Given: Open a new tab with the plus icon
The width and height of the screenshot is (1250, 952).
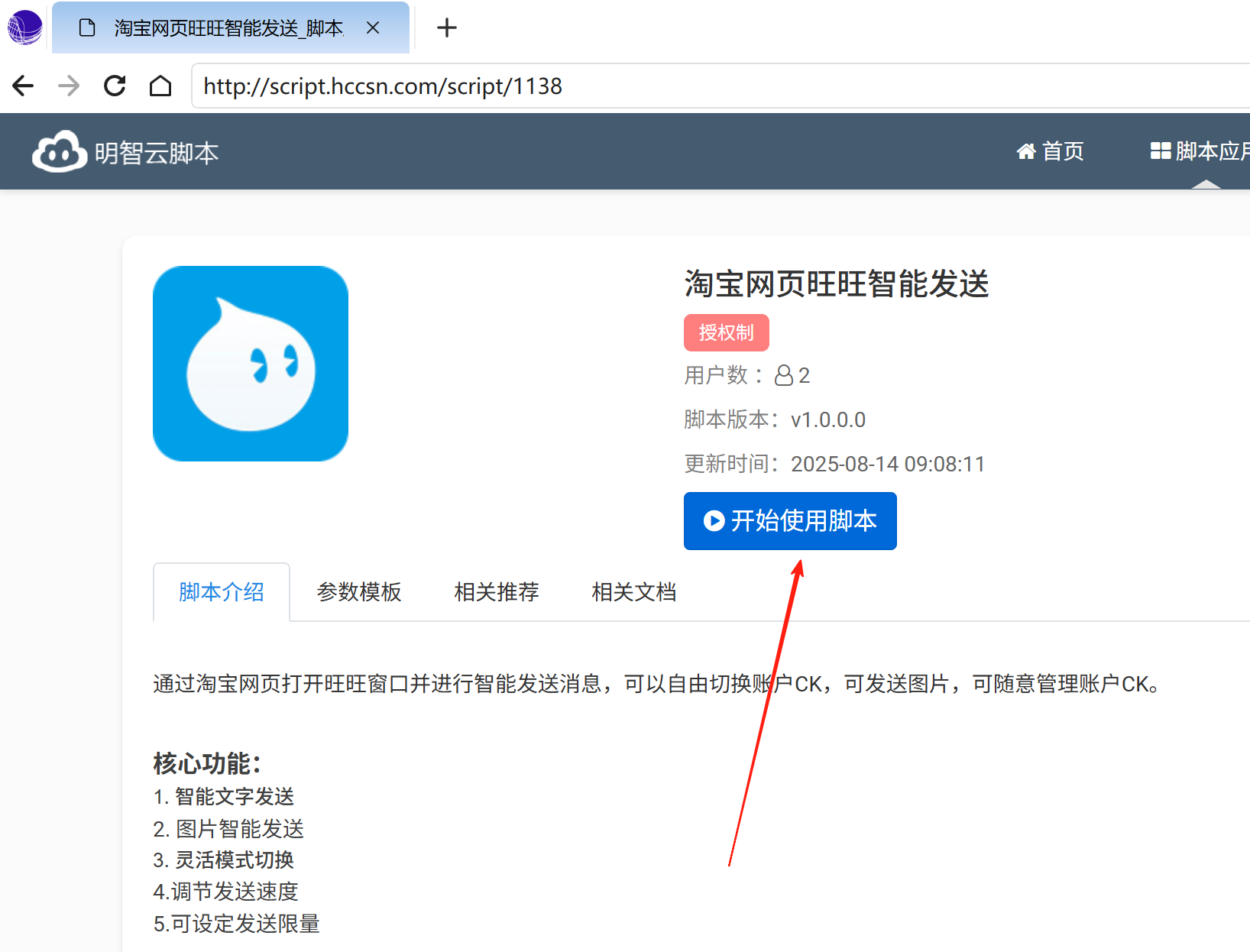Looking at the screenshot, I should point(447,28).
